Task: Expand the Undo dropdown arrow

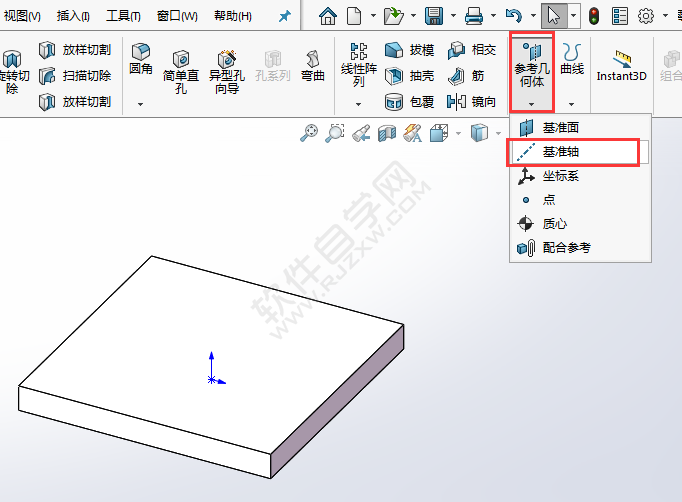Action: pos(533,16)
